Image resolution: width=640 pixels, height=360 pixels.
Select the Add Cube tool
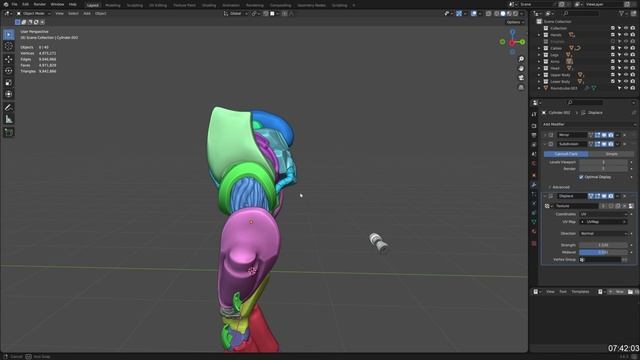pyautogui.click(x=9, y=133)
